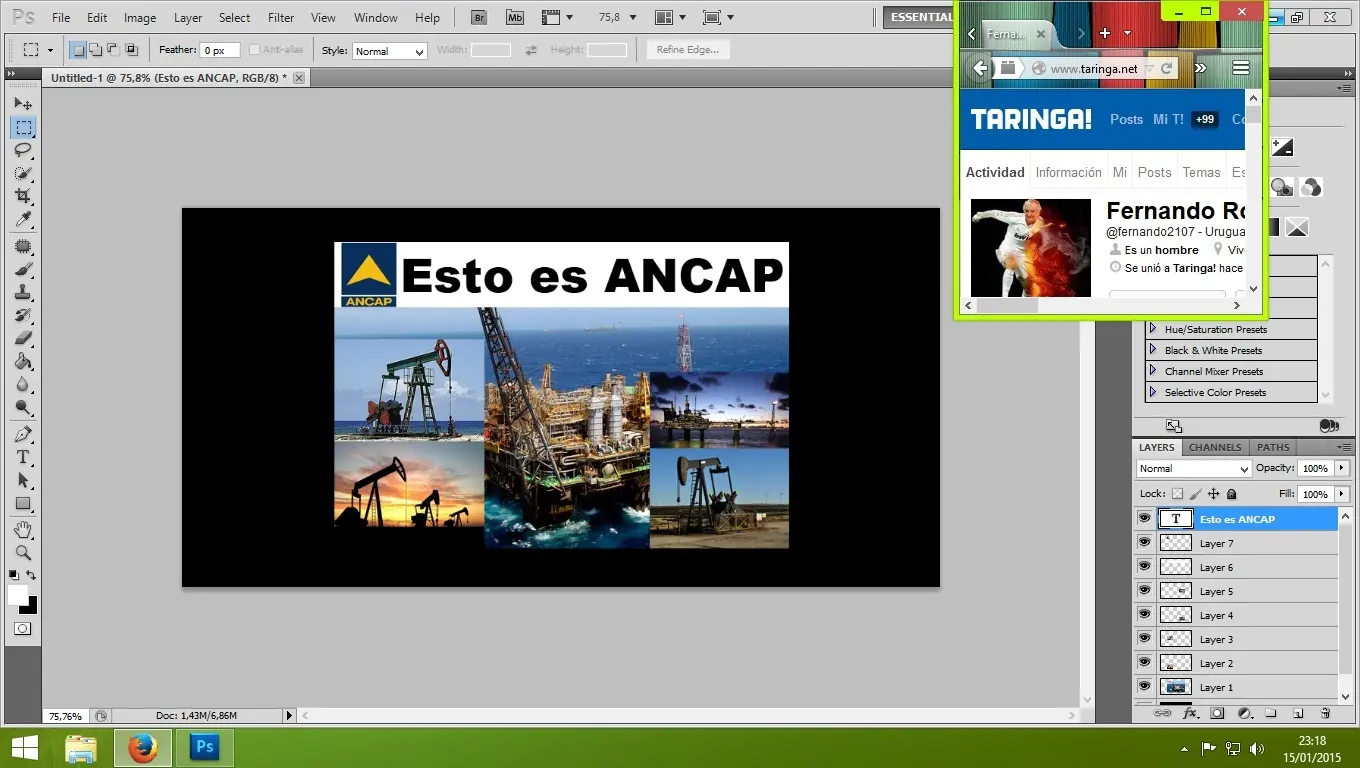Screen dimensions: 1360x768
Task: Toggle visibility of Layer 2
Action: click(x=1145, y=662)
